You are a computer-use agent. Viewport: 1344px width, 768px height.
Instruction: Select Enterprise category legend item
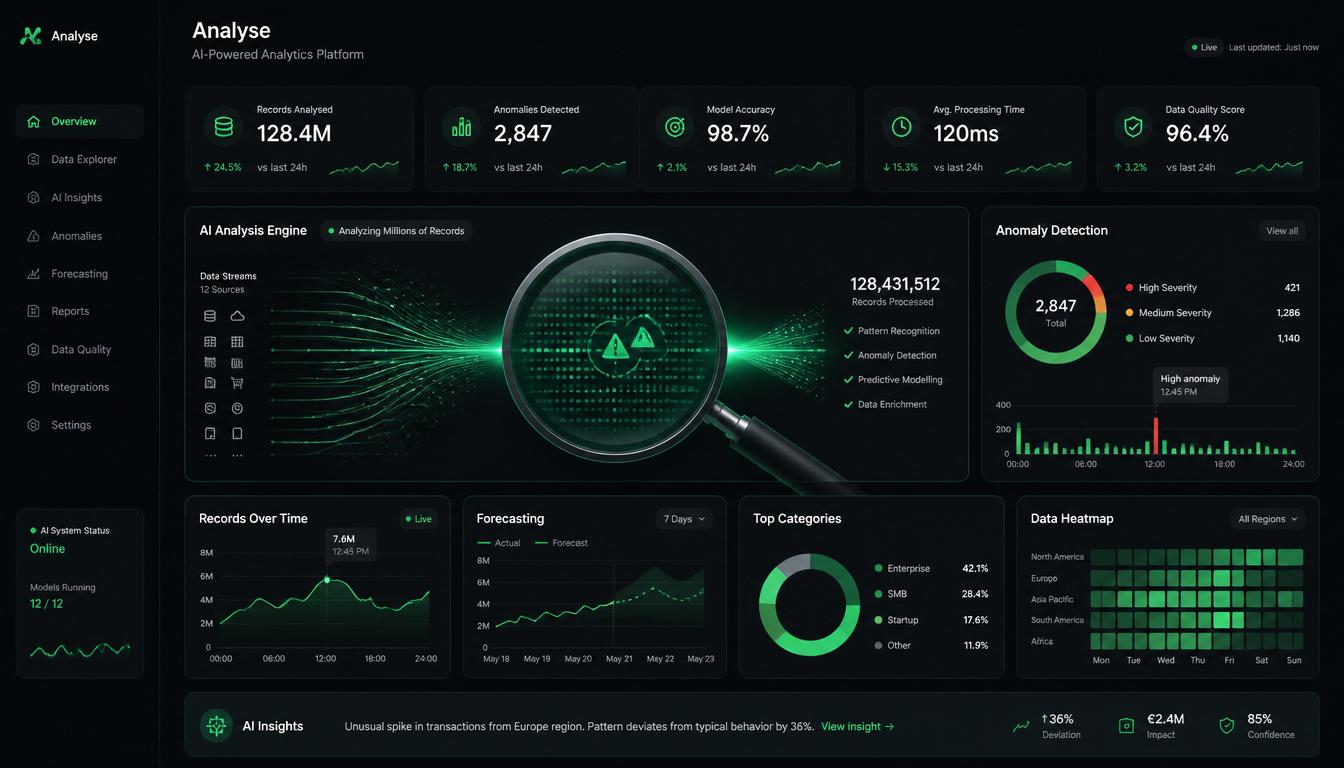931,568
